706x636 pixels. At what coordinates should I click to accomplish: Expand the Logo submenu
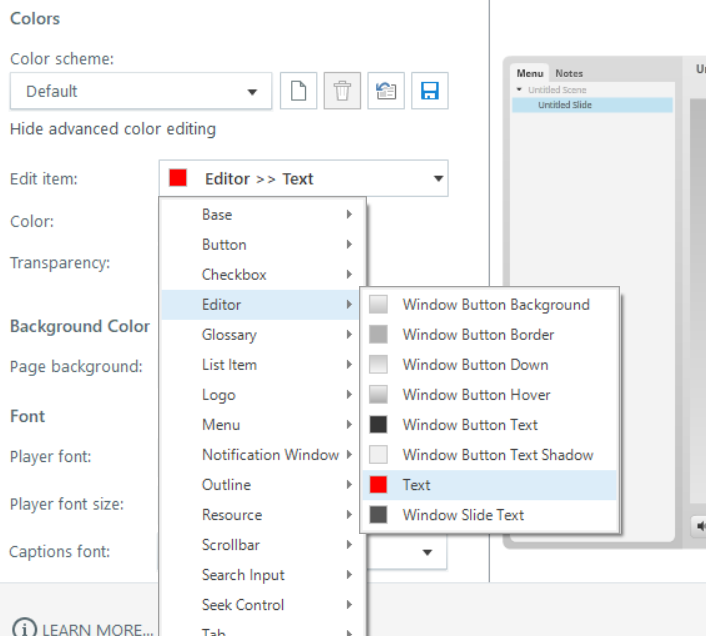pyautogui.click(x=260, y=395)
